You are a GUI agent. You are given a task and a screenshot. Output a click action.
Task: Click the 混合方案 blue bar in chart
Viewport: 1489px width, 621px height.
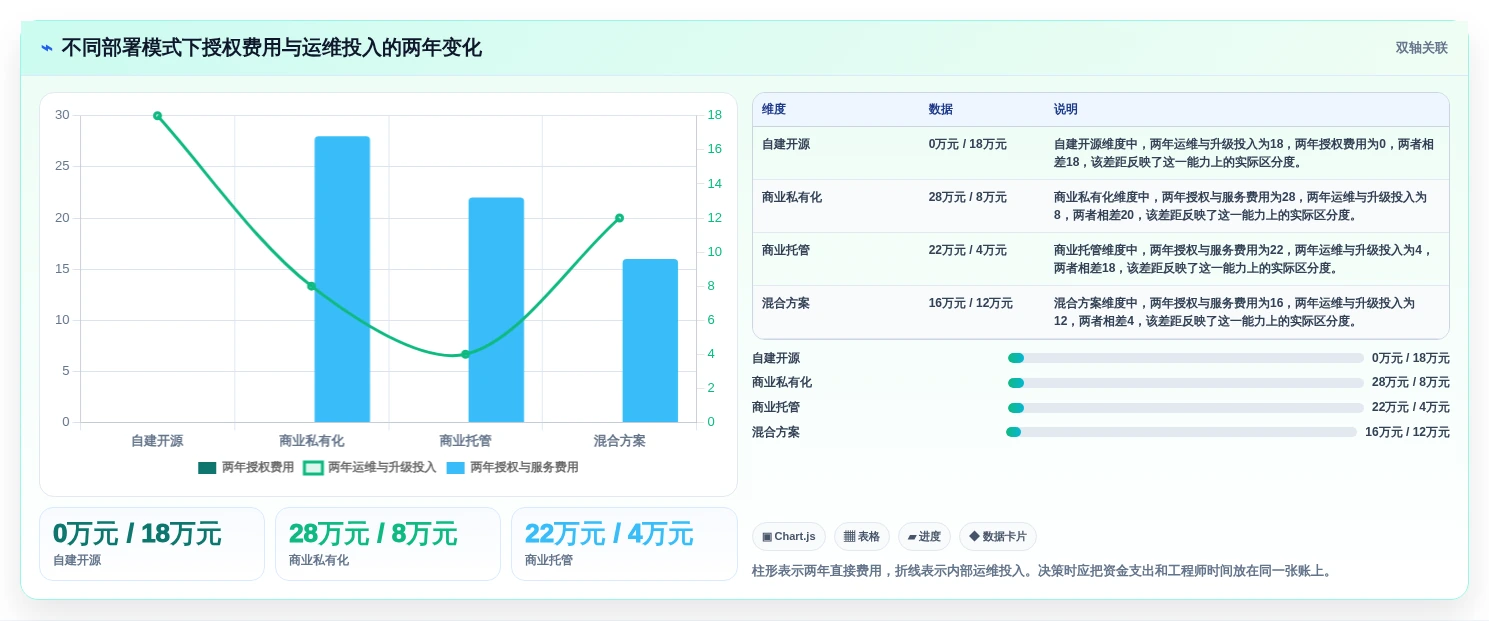tap(650, 341)
